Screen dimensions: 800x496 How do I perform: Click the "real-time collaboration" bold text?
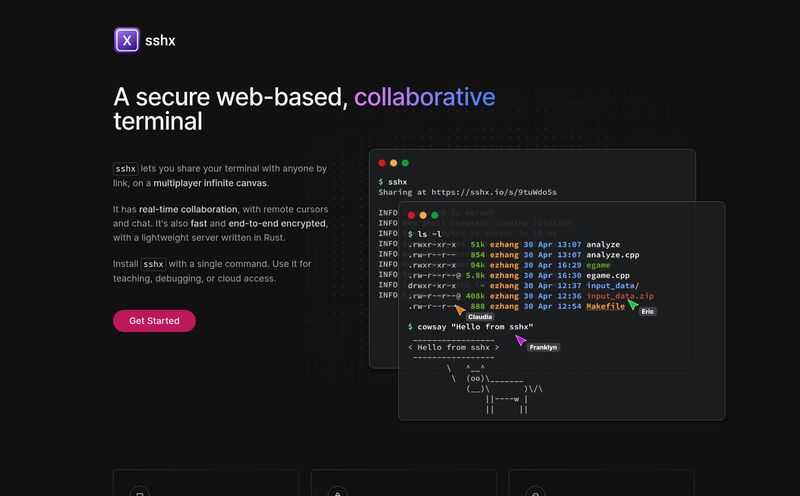(x=188, y=209)
